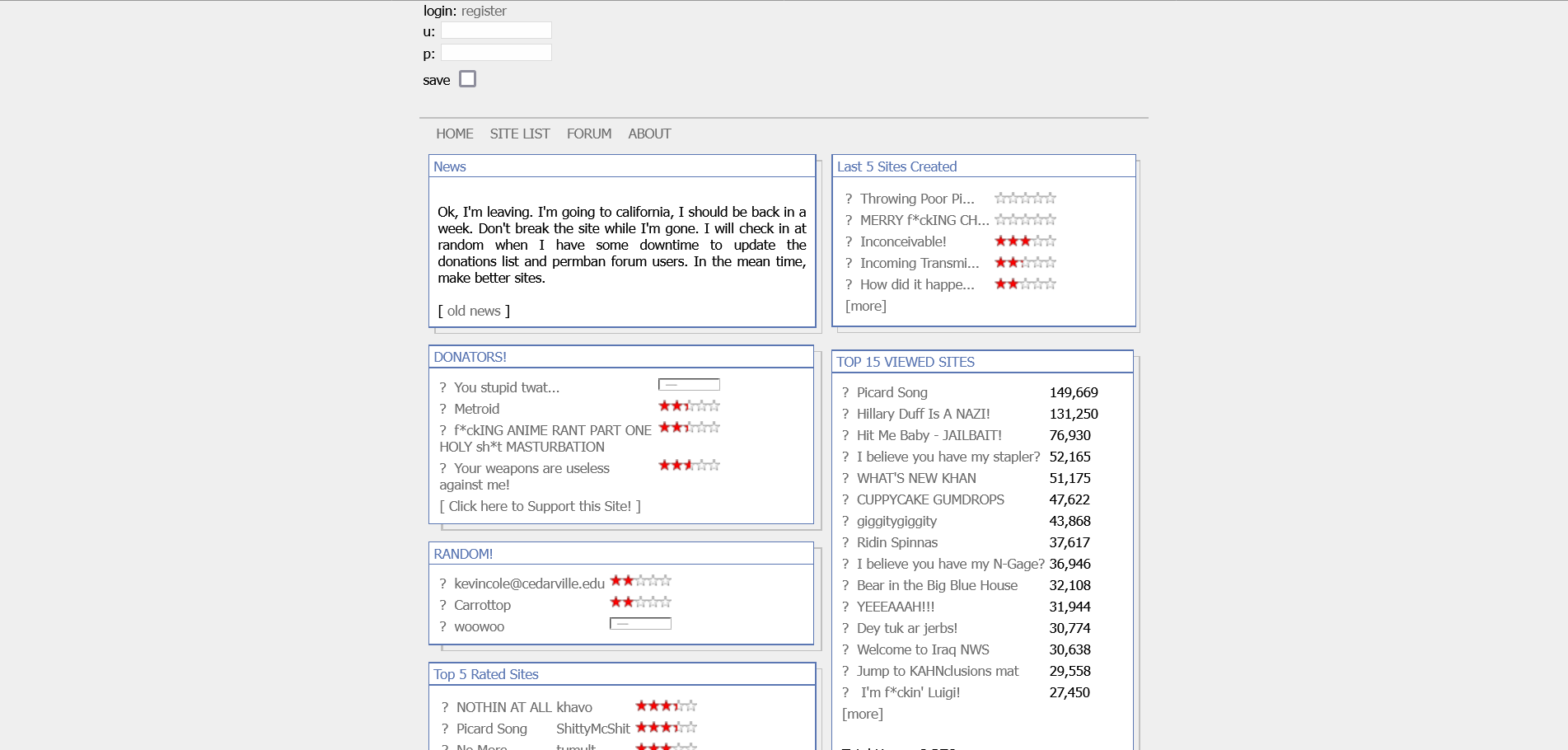
Task: Open the FORUM section
Action: 589,134
